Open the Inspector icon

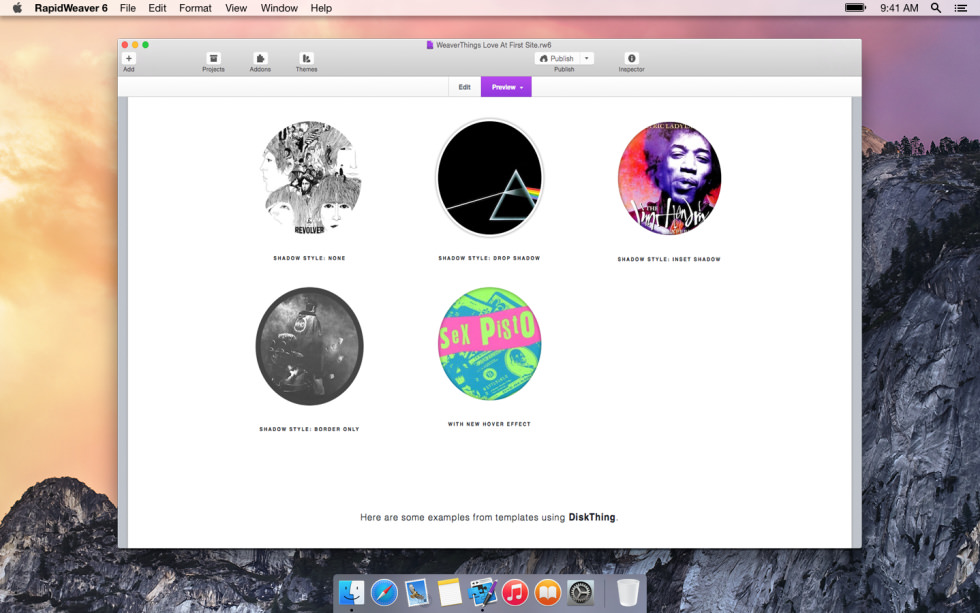[x=631, y=59]
